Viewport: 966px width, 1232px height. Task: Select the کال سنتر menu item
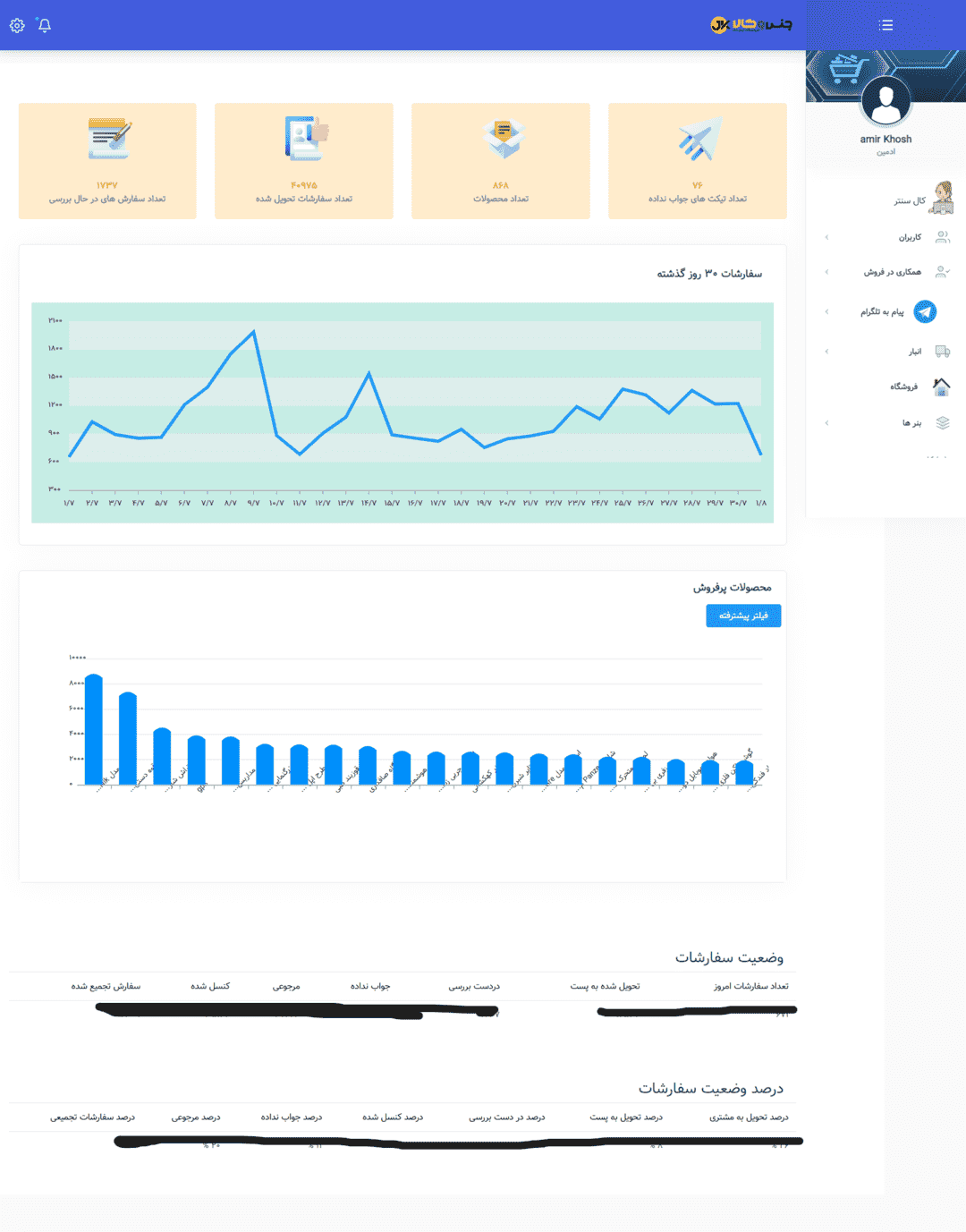(x=910, y=200)
